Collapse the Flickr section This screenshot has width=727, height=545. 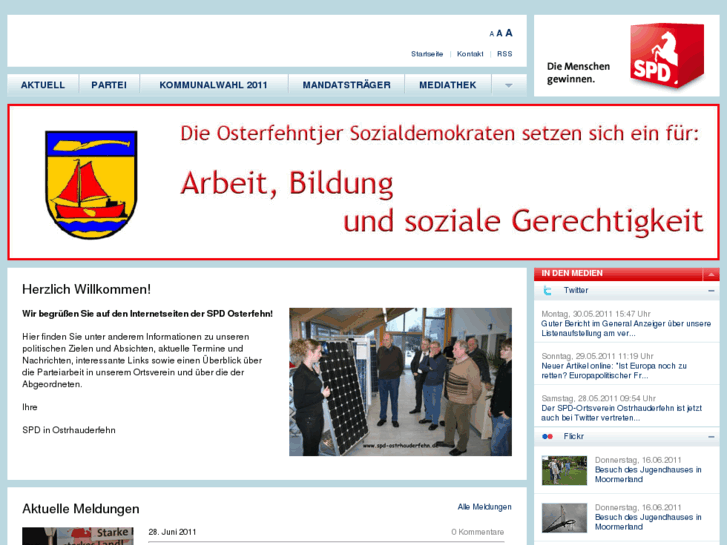[711, 437]
